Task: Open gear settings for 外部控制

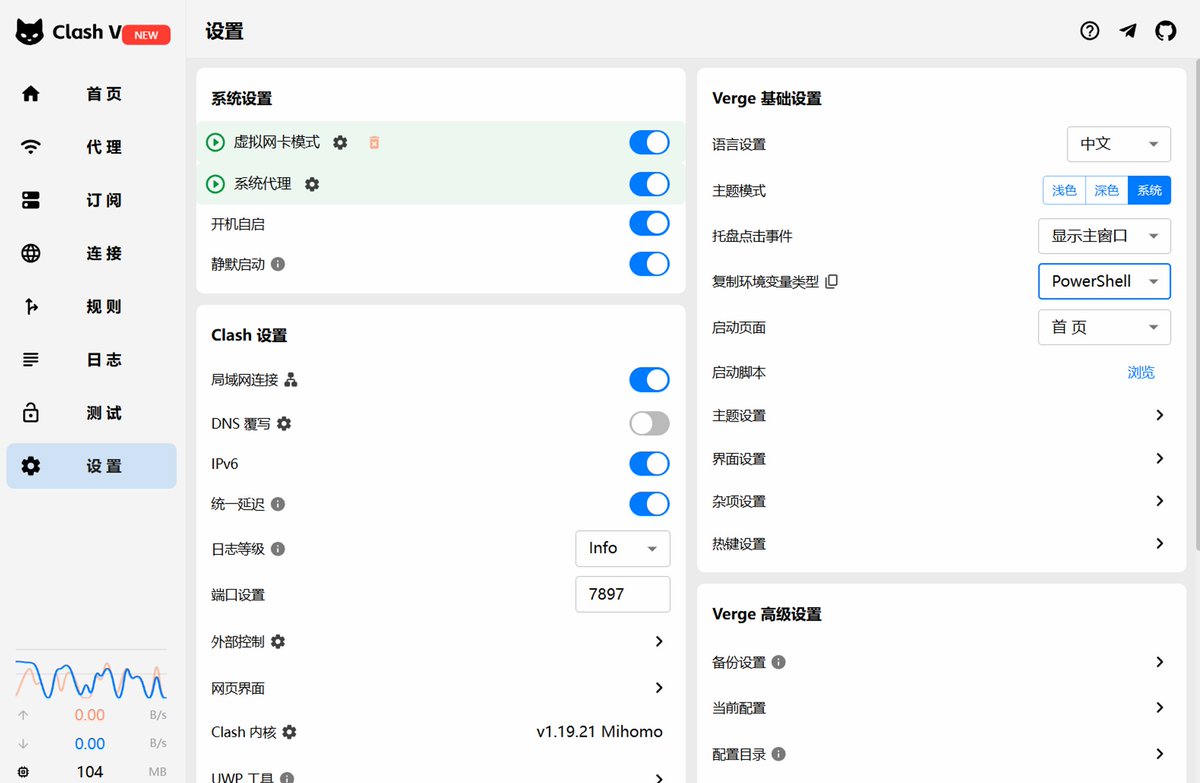Action: coord(278,641)
